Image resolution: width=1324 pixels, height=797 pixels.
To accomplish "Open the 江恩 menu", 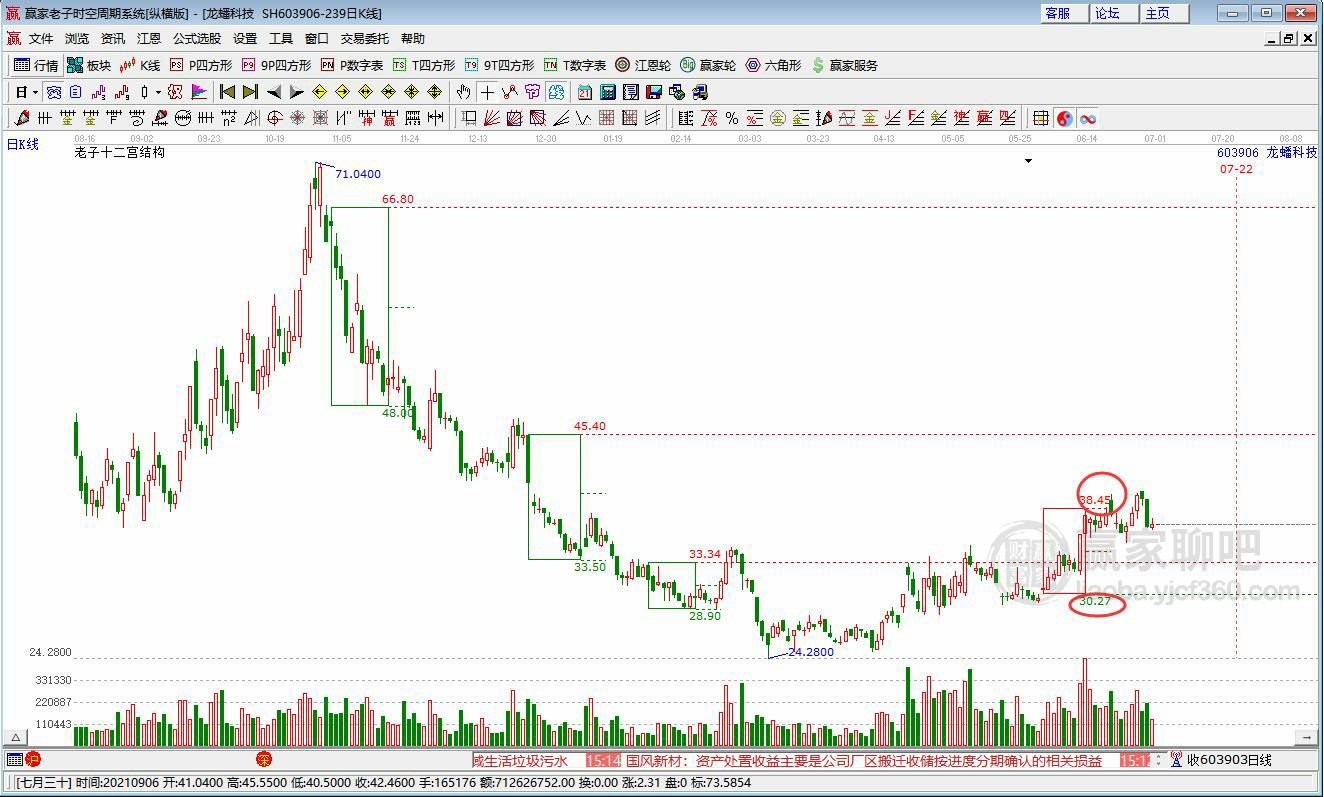I will point(149,39).
